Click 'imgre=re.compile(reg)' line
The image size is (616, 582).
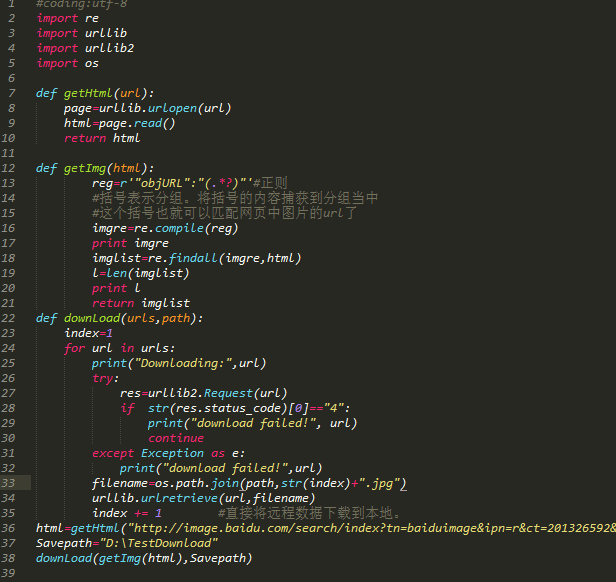165,228
